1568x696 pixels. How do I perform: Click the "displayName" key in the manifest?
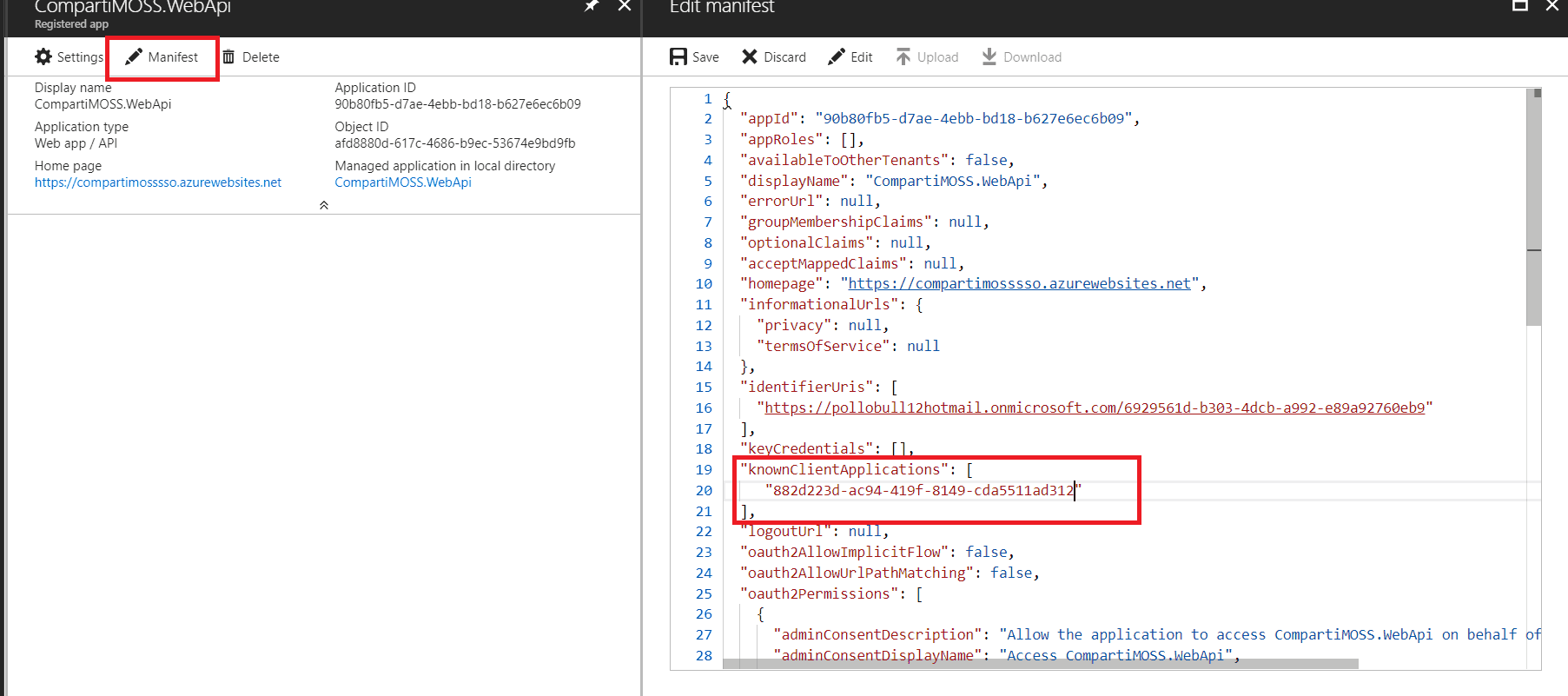[x=794, y=182]
